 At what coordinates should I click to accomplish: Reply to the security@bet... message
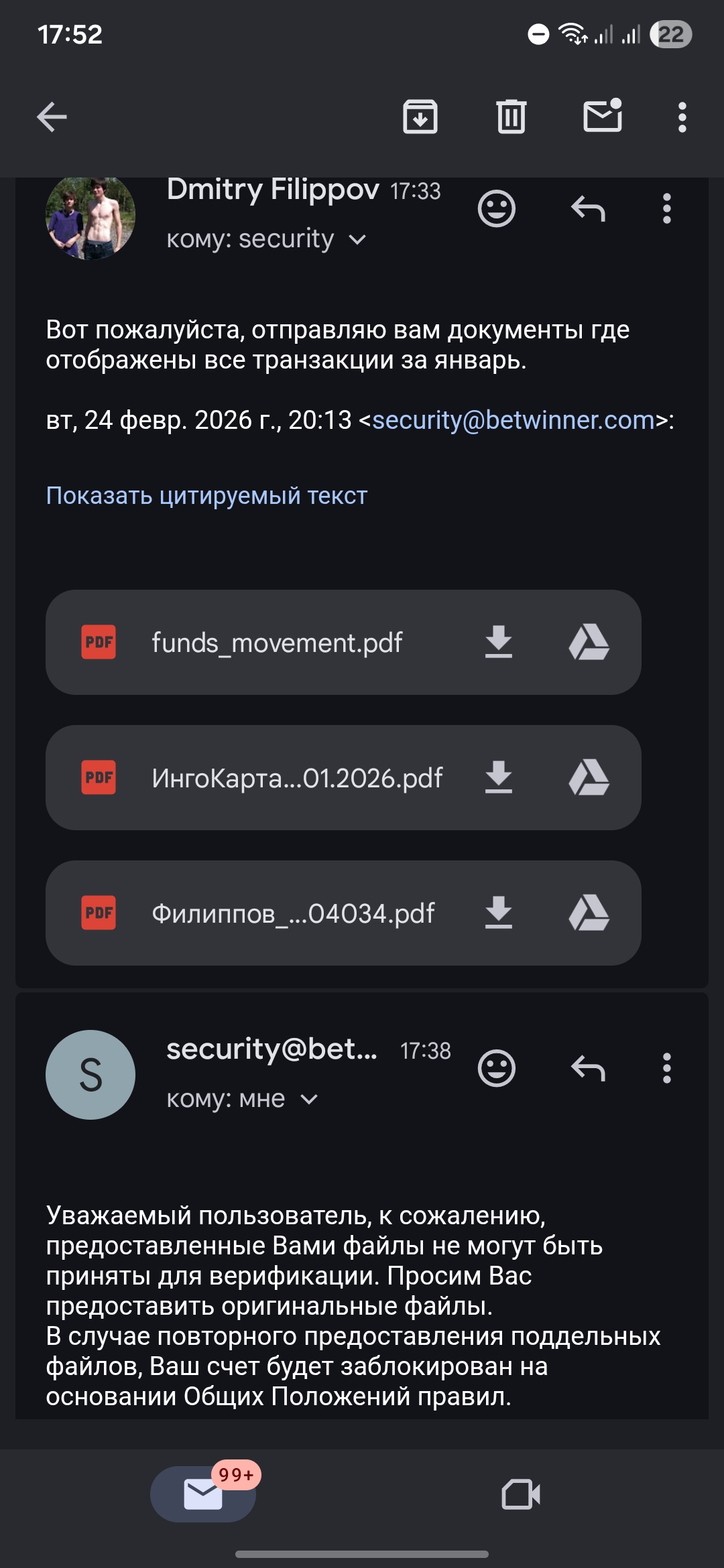click(588, 1068)
